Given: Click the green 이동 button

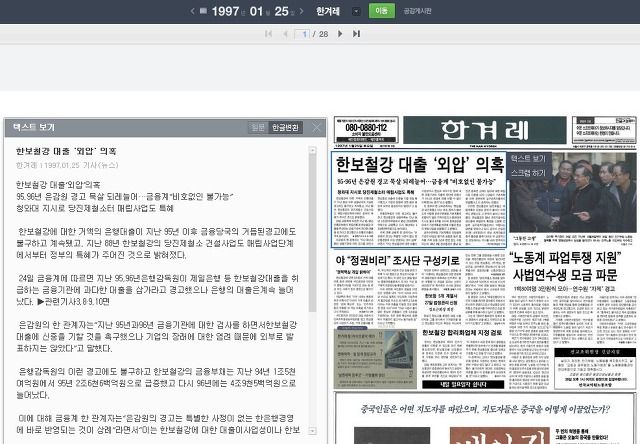Looking at the screenshot, I should [382, 11].
